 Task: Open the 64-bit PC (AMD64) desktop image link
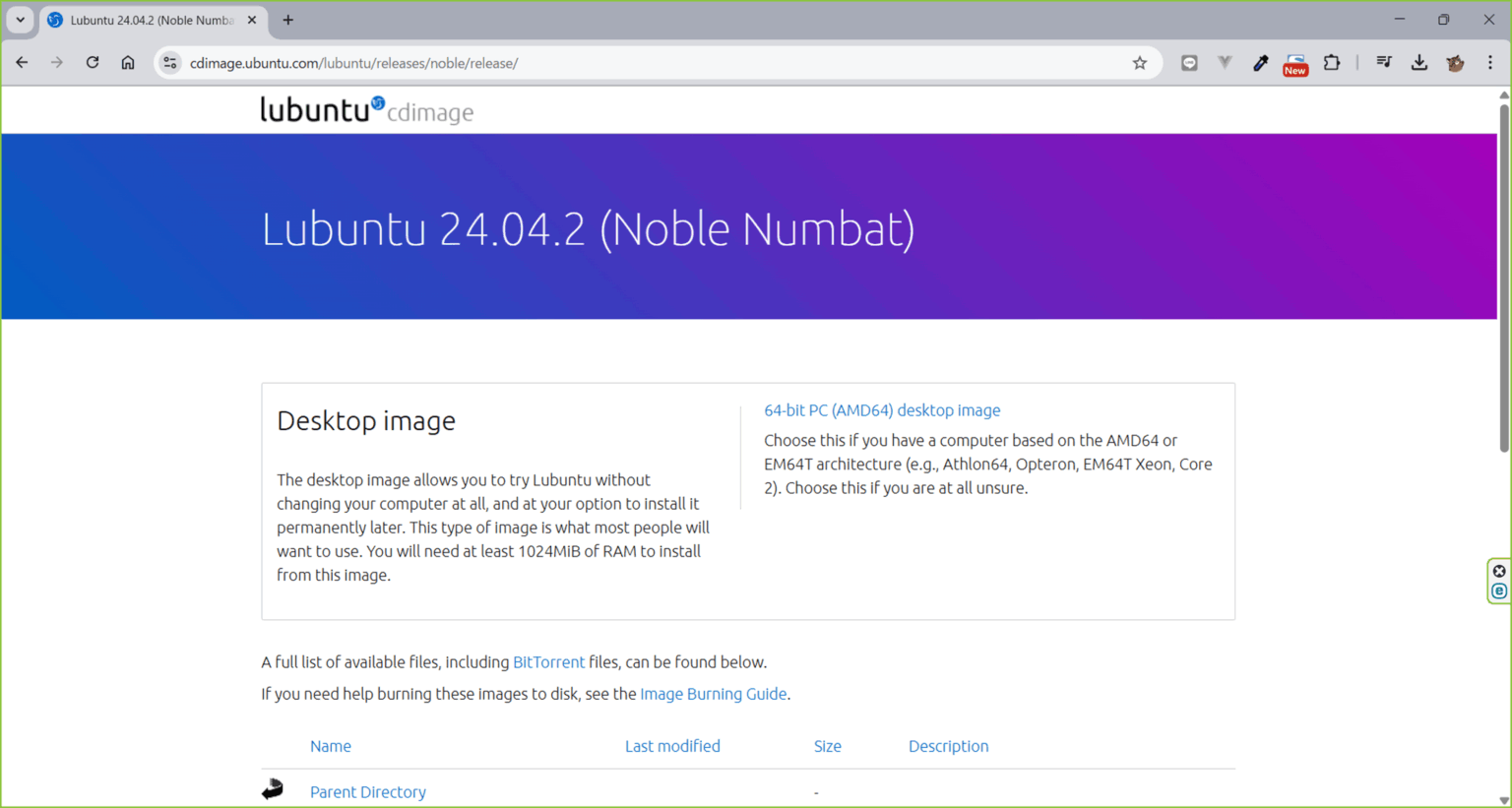point(881,410)
